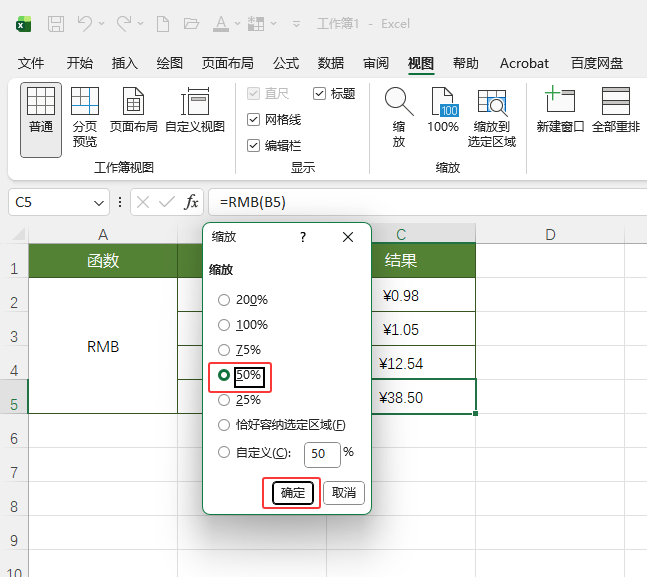Open Insert Function fx dialog
This screenshot has width=647, height=577.
point(191,202)
